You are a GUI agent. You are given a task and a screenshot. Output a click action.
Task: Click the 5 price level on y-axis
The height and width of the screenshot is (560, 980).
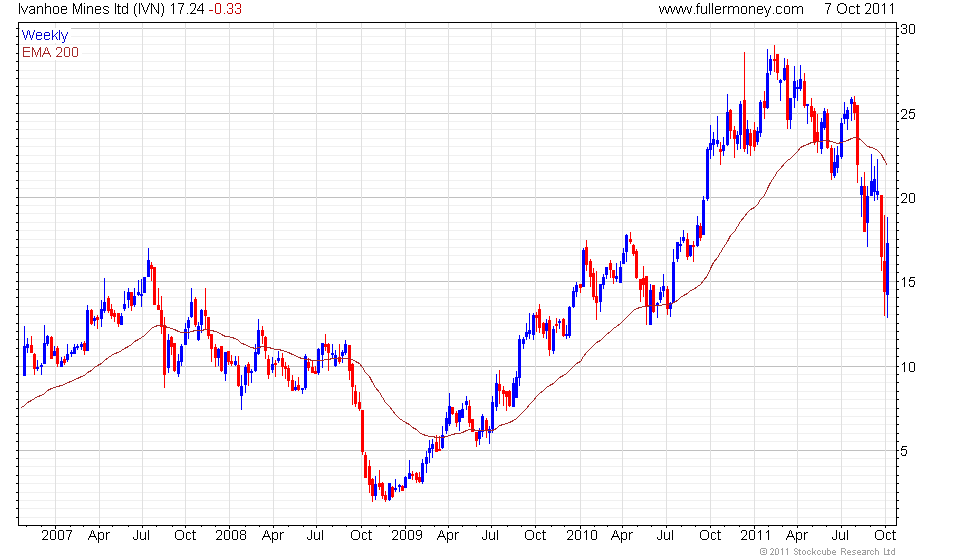904,450
